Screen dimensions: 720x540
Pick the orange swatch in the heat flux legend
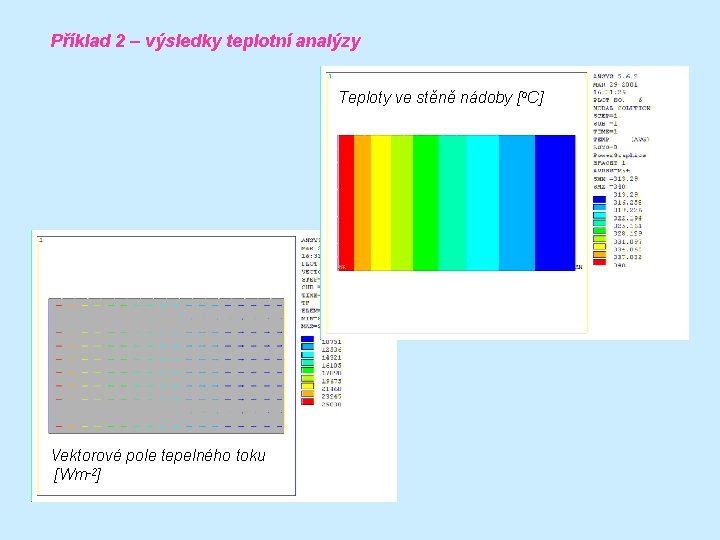[307, 394]
